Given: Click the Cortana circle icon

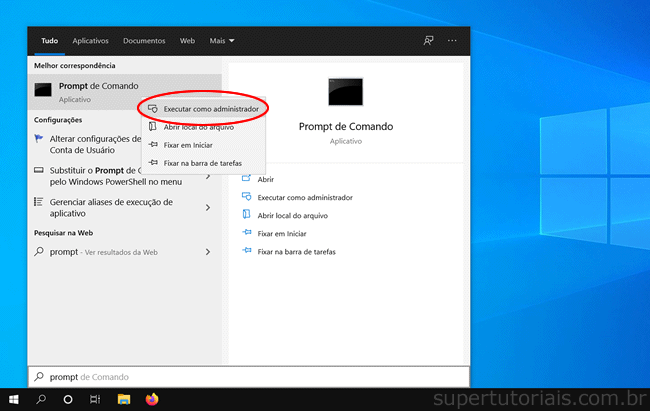Looking at the screenshot, I should 68,399.
